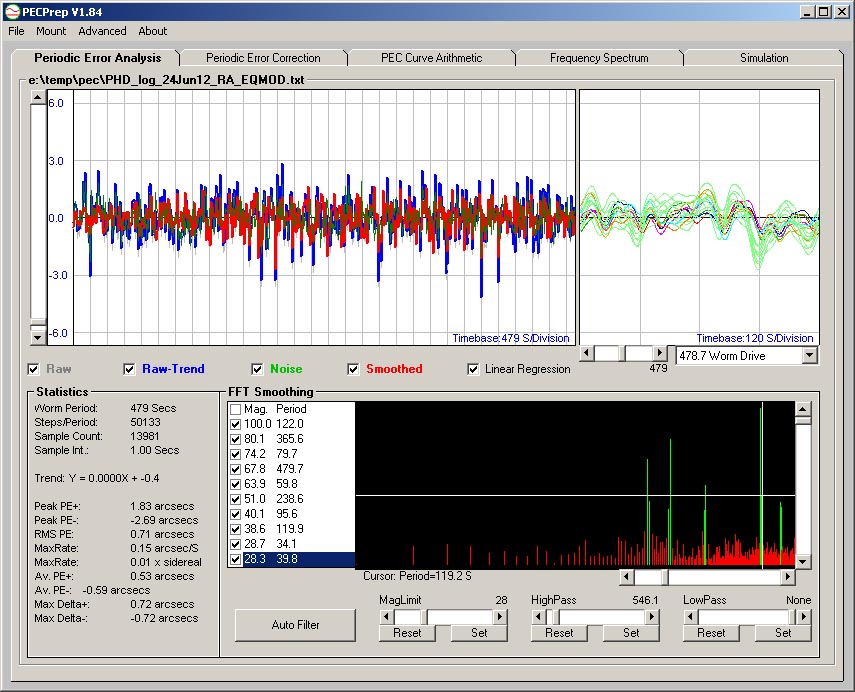855x692 pixels.
Task: Click the Worm Period value 479 Secs
Action: pyautogui.click(x=153, y=408)
